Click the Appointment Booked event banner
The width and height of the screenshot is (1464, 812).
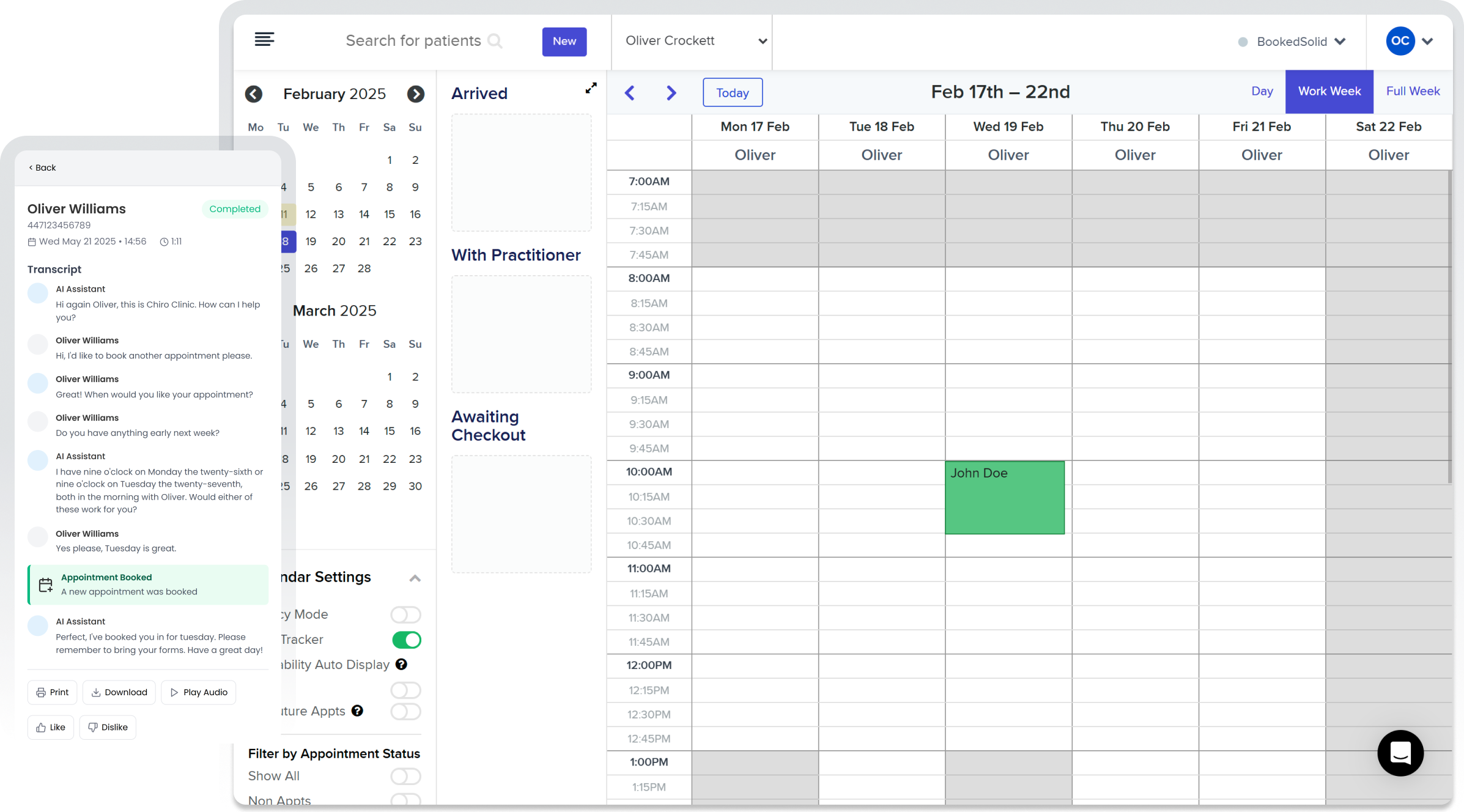click(x=148, y=585)
